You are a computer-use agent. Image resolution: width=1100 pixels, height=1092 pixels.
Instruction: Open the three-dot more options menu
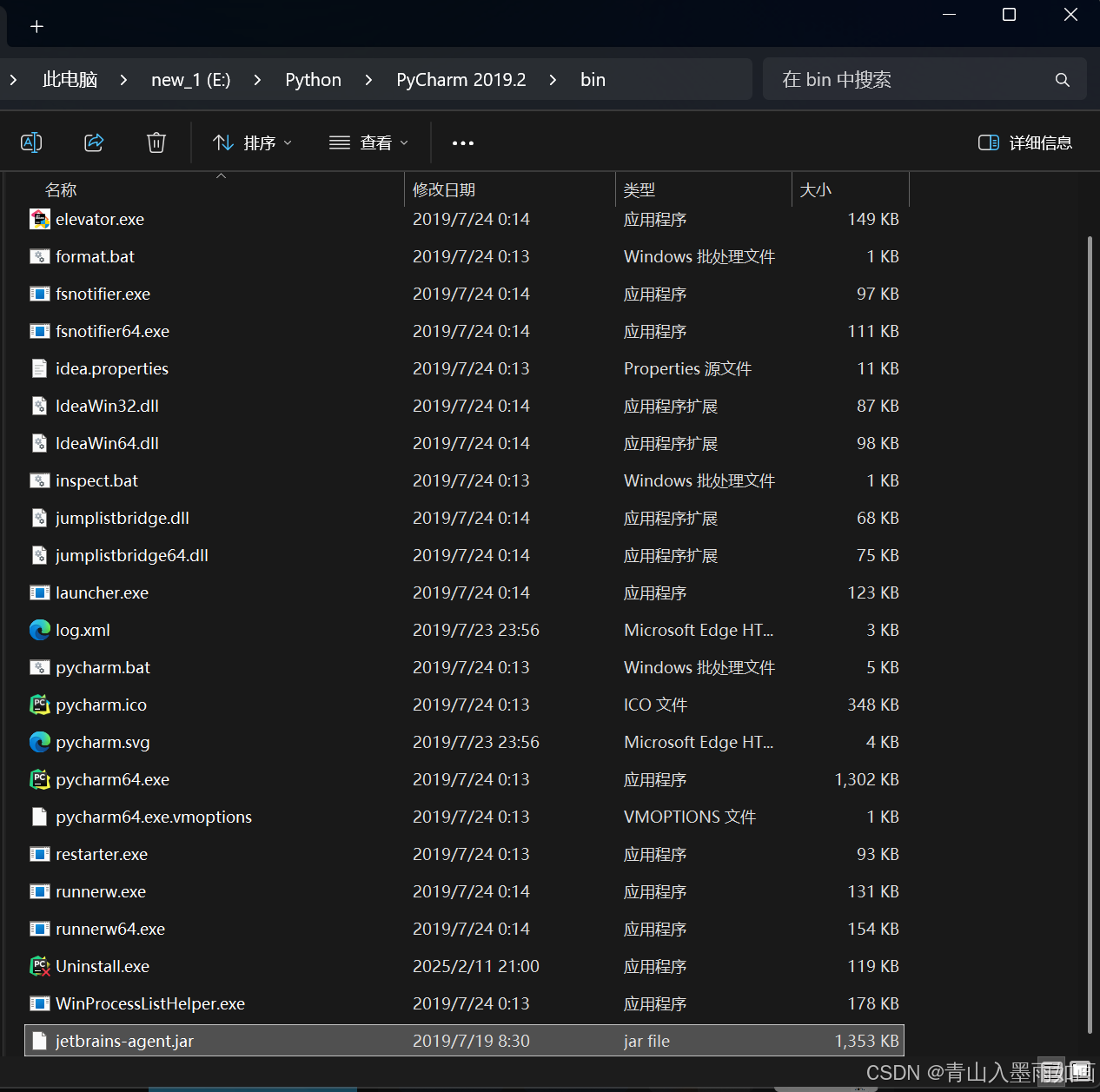click(463, 142)
